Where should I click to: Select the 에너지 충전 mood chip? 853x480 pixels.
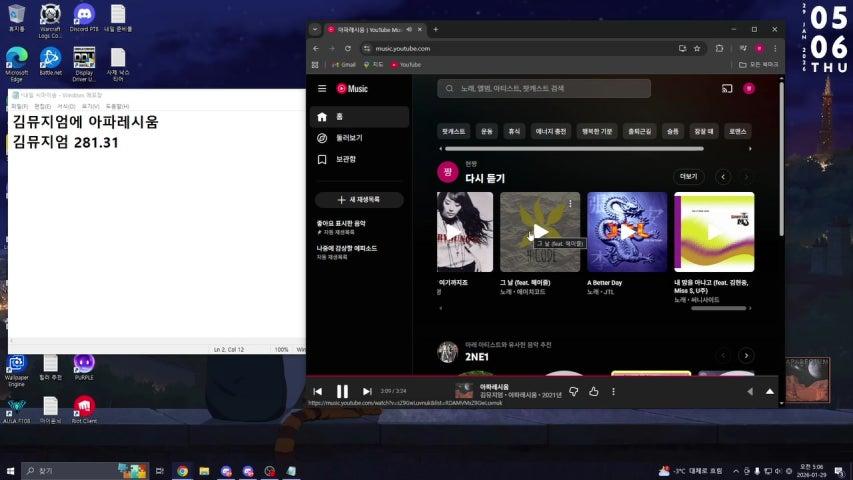551,131
